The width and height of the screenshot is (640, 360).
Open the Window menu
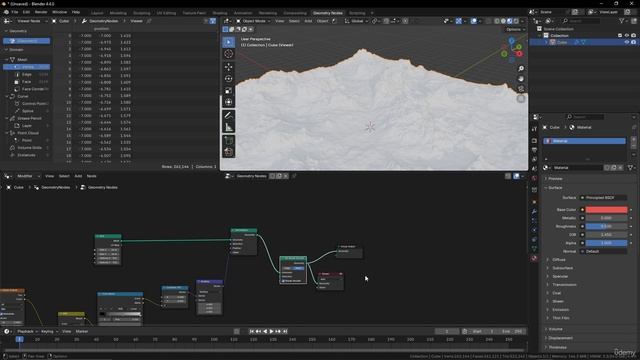[x=59, y=12]
